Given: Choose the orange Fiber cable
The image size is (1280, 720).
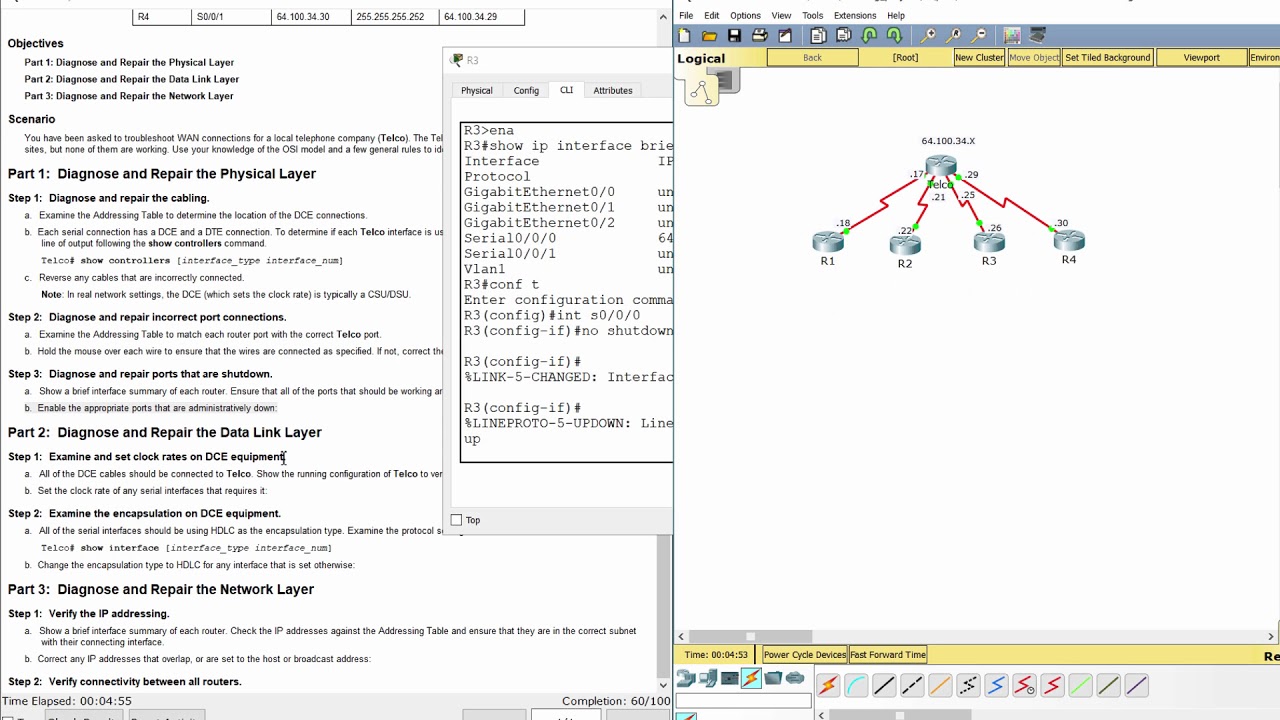Looking at the screenshot, I should 940,686.
